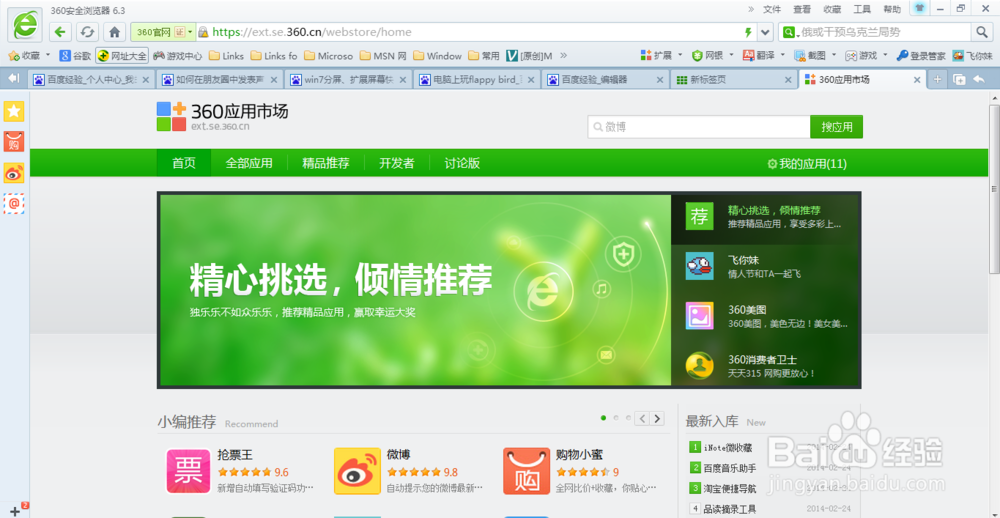
Task: Switch to the 百度经验_编辑器 tab
Action: pyautogui.click(x=605, y=80)
